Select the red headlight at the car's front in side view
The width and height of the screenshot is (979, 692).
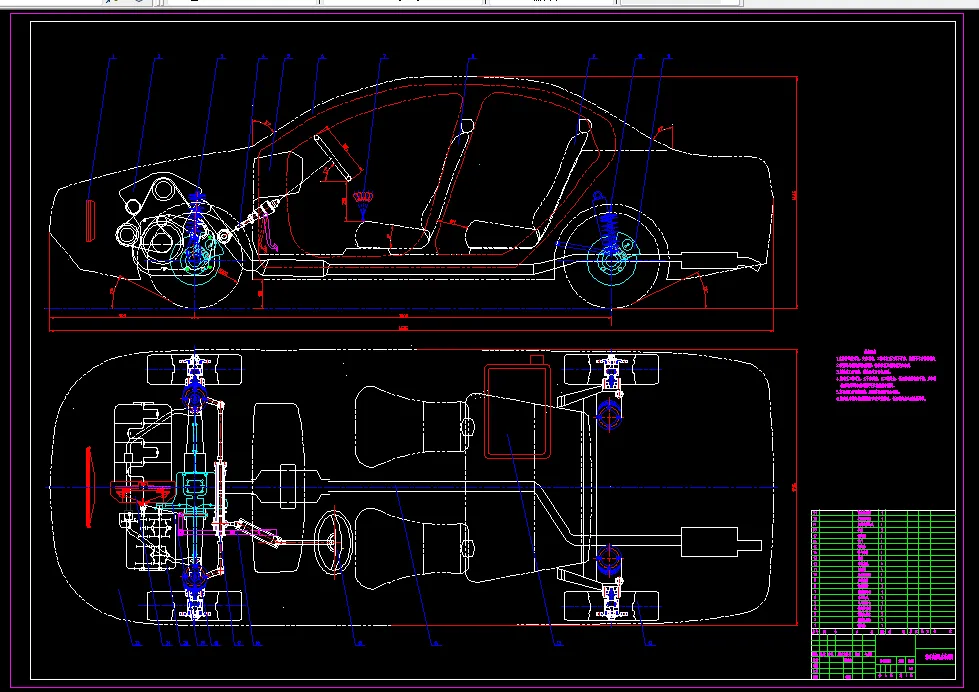click(91, 220)
